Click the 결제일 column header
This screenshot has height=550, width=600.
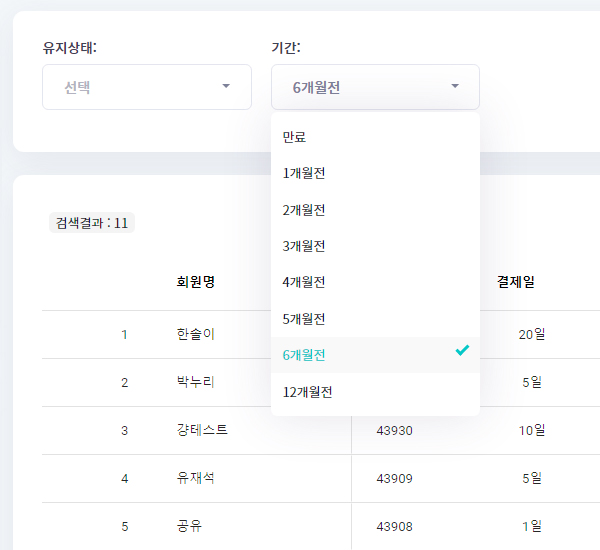coord(515,282)
